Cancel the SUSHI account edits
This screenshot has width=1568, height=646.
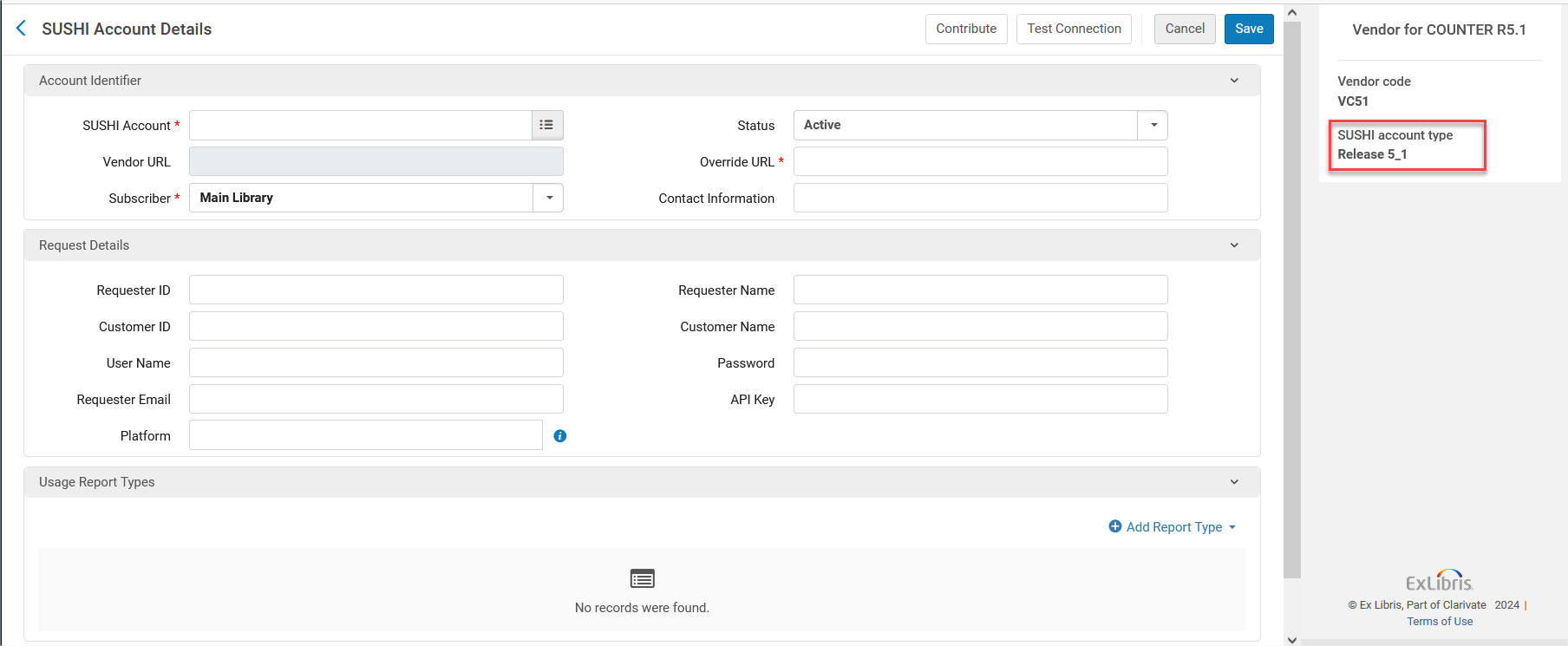(x=1184, y=29)
